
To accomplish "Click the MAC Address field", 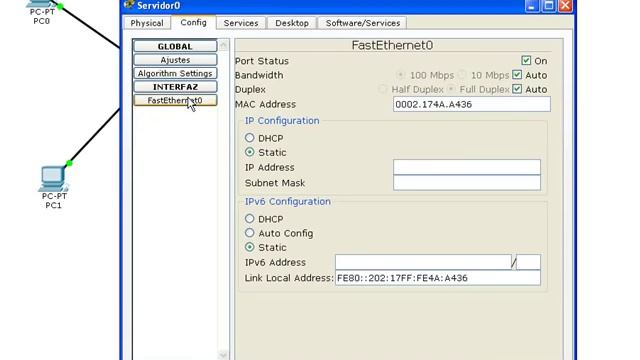I will (x=472, y=104).
